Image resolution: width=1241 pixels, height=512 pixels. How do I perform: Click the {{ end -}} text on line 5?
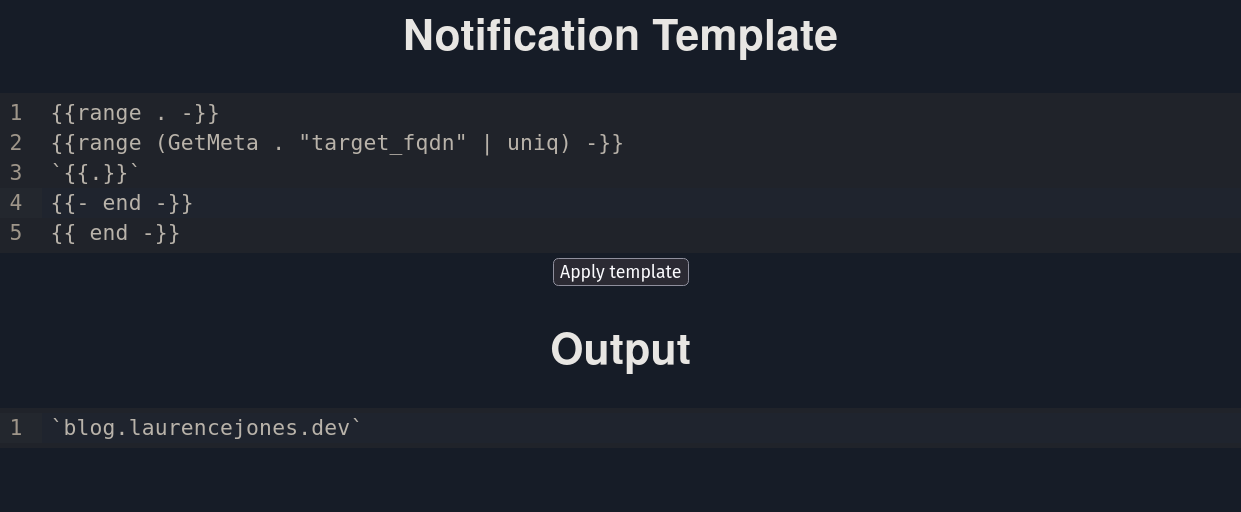click(x=116, y=233)
